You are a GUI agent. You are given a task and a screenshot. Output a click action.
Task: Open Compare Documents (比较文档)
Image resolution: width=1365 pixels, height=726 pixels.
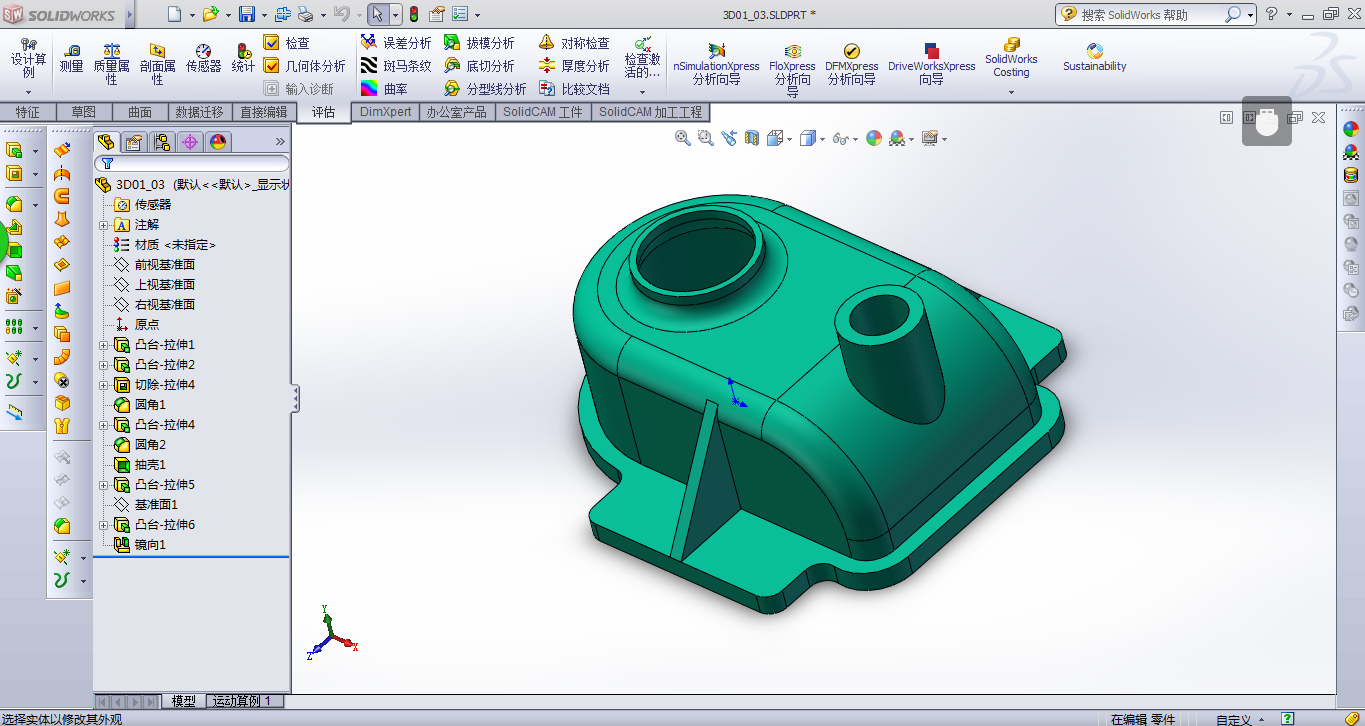click(574, 89)
